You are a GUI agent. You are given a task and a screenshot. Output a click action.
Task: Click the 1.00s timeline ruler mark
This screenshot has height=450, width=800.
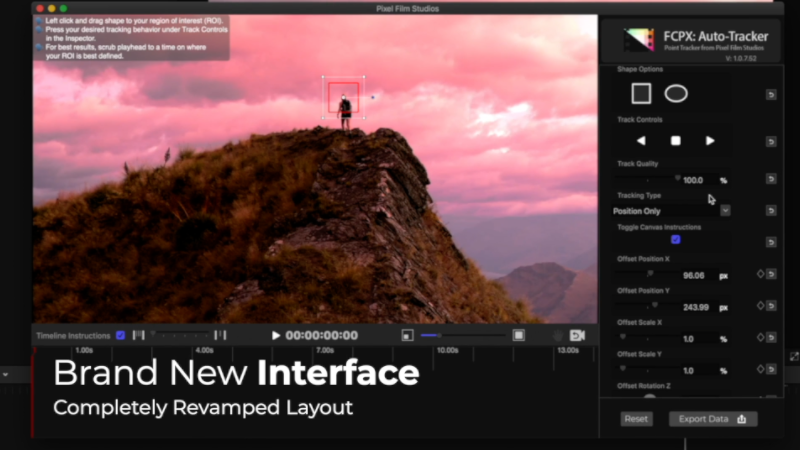coord(84,351)
